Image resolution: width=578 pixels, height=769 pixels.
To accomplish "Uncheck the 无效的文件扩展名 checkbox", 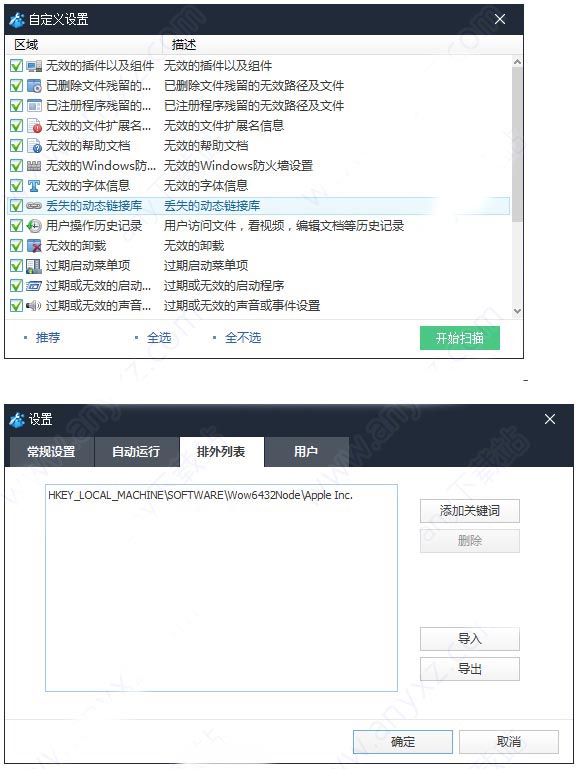I will [x=16, y=126].
